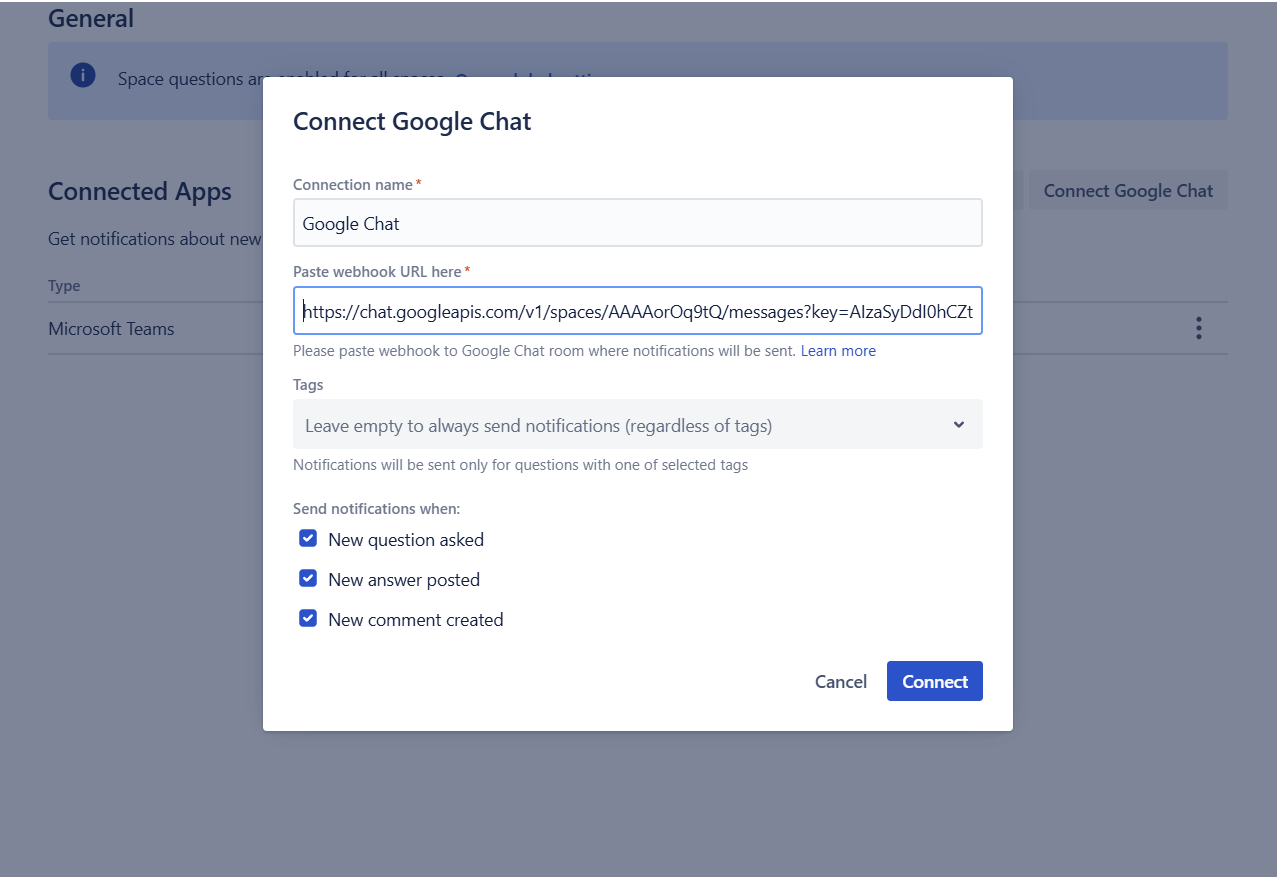Click the webhook URL input field
The width and height of the screenshot is (1277, 878).
(637, 310)
